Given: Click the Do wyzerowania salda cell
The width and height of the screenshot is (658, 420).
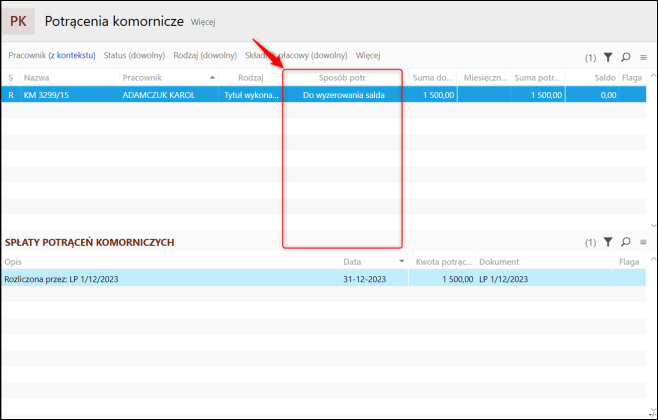Looking at the screenshot, I should pos(344,95).
